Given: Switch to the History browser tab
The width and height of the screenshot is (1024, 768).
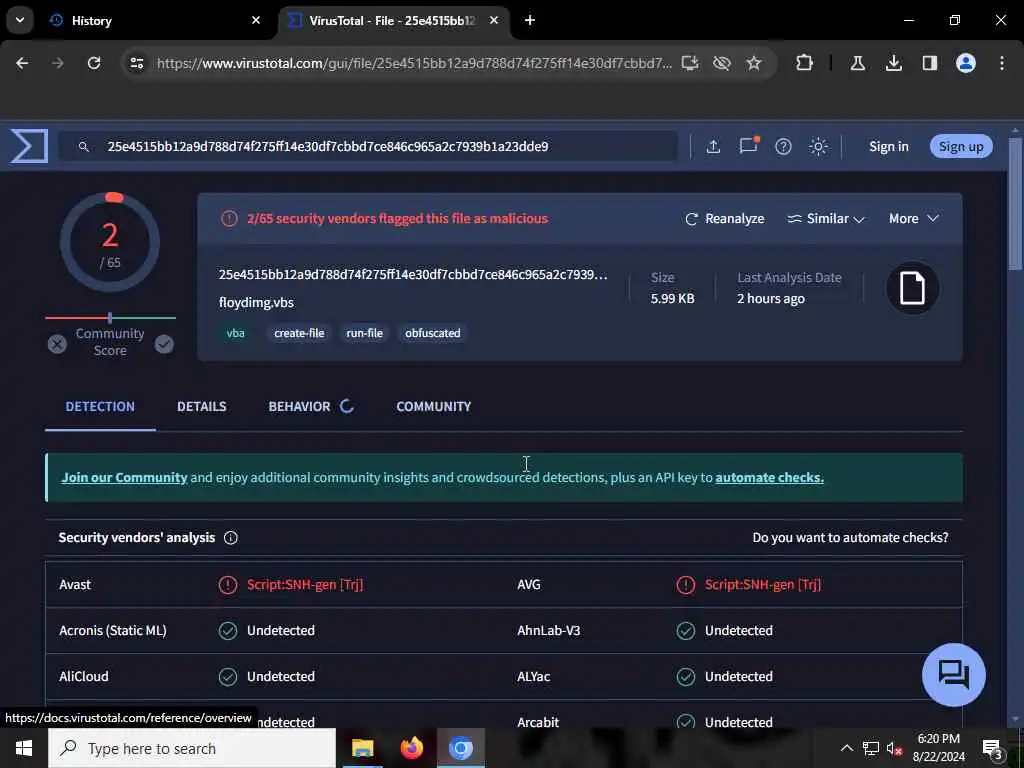Looking at the screenshot, I should (x=156, y=21).
